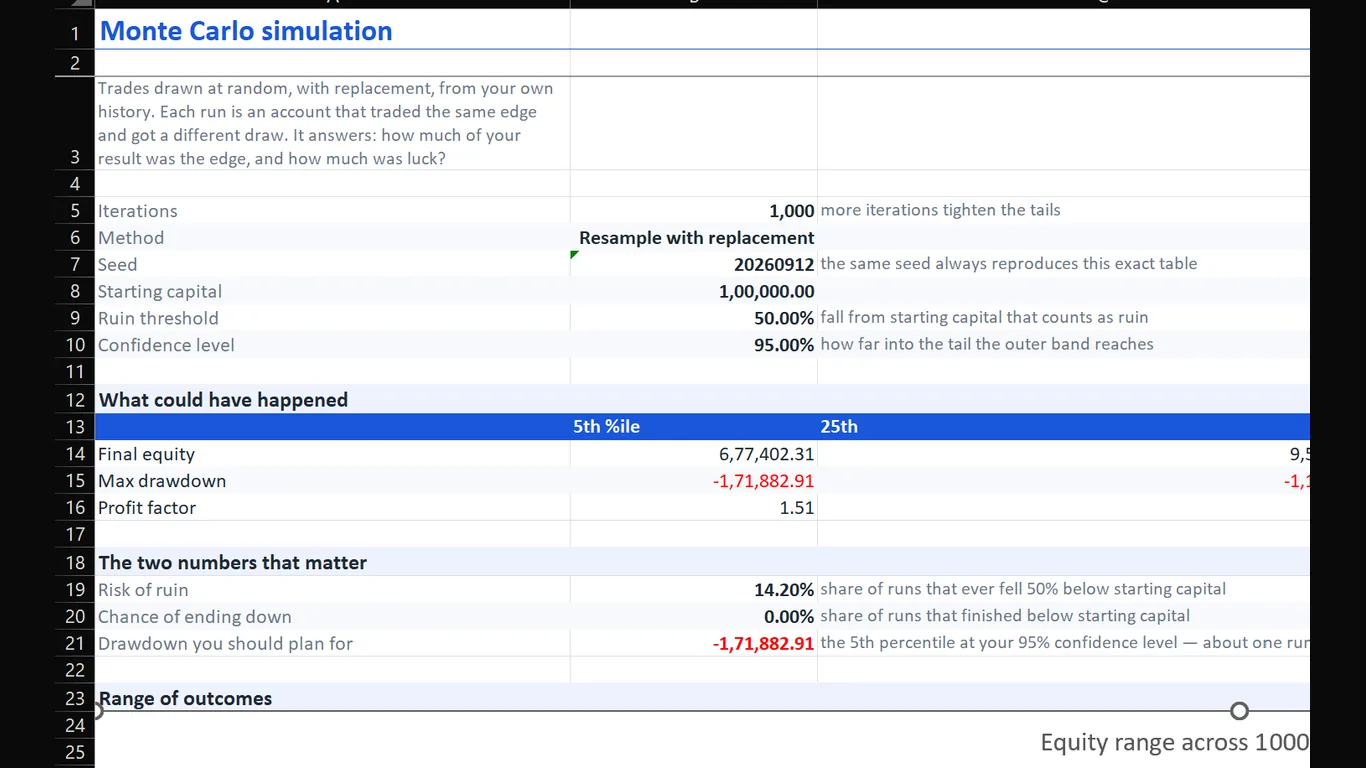Screen dimensions: 1366x768
Task: Click the description paragraph cell in row 3
Action: click(x=332, y=123)
